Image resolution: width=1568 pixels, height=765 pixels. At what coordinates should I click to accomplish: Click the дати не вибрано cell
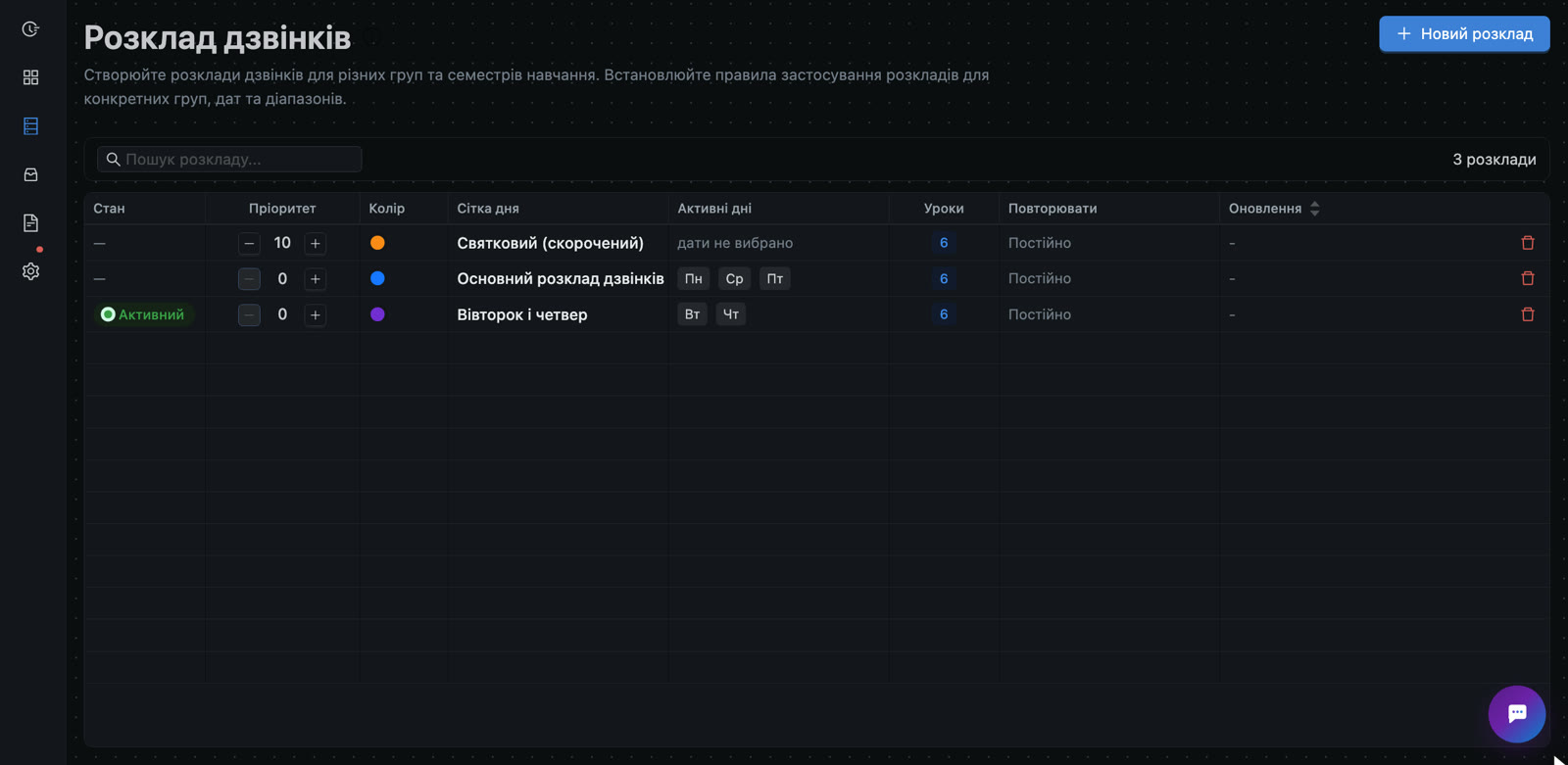735,243
